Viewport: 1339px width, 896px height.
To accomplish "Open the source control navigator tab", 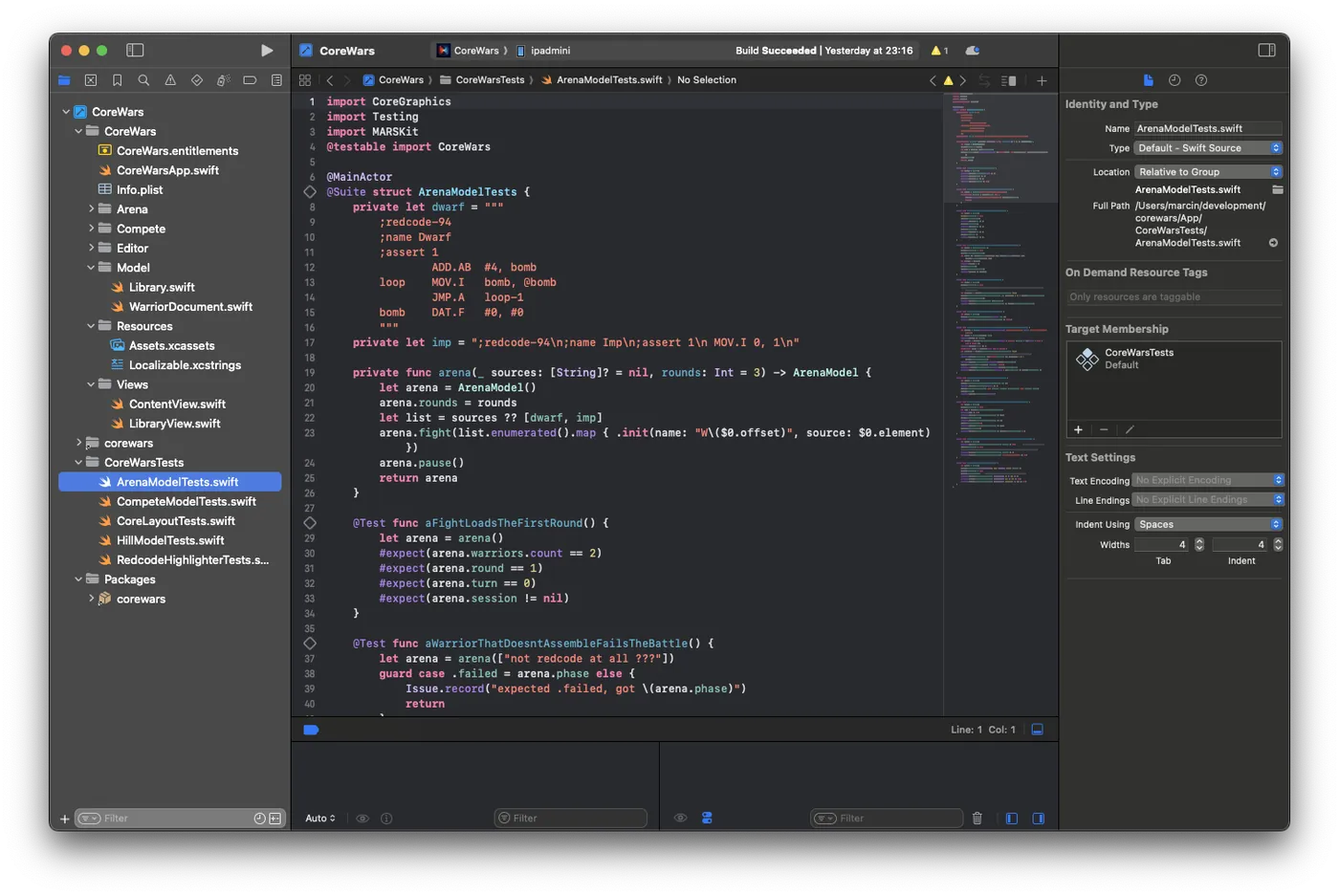I will (x=91, y=80).
